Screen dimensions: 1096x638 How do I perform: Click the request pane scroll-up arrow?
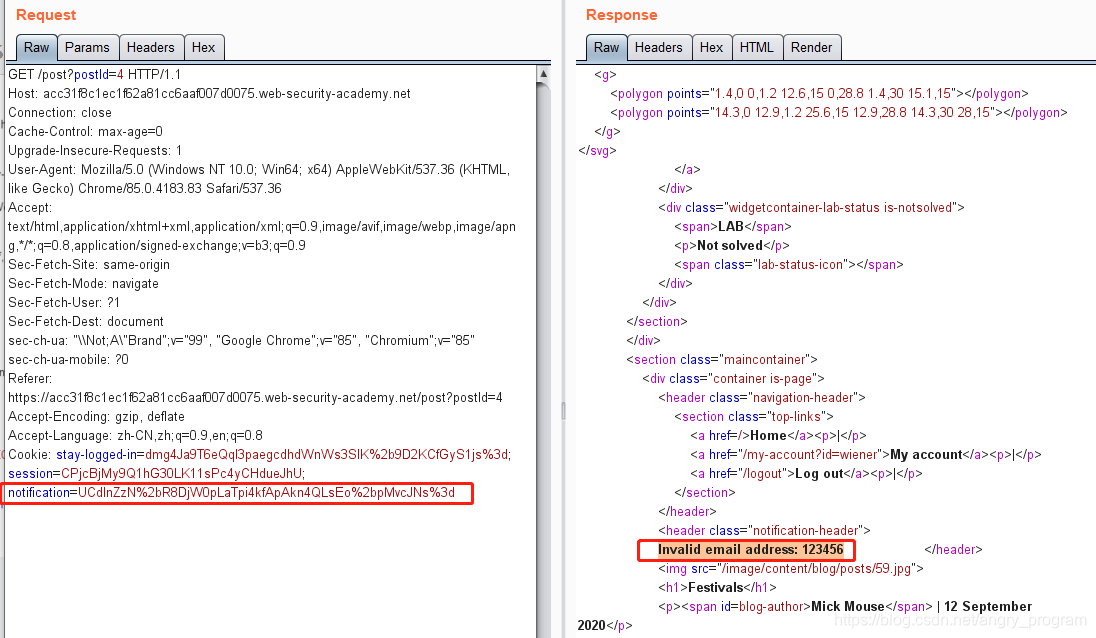point(543,73)
